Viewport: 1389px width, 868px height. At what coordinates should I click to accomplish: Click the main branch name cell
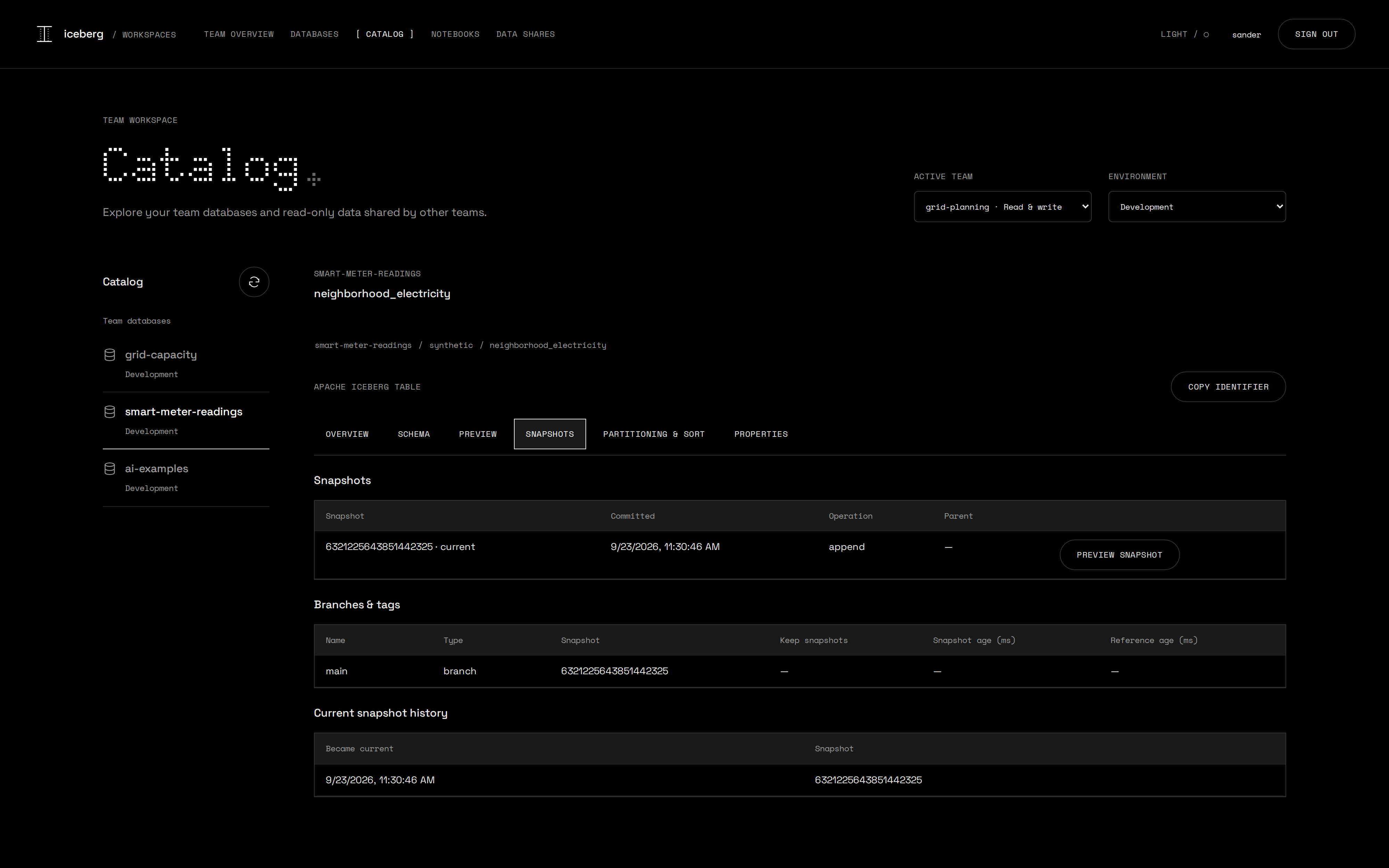336,671
